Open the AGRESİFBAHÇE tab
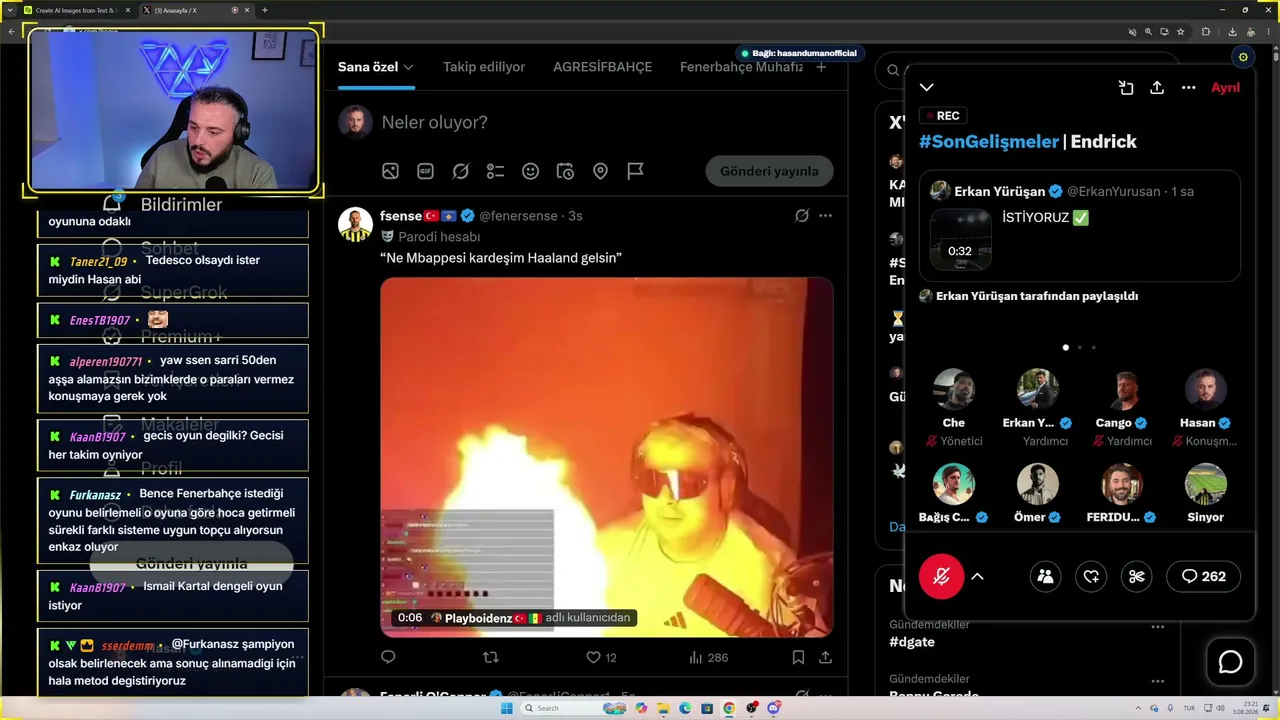 (602, 67)
